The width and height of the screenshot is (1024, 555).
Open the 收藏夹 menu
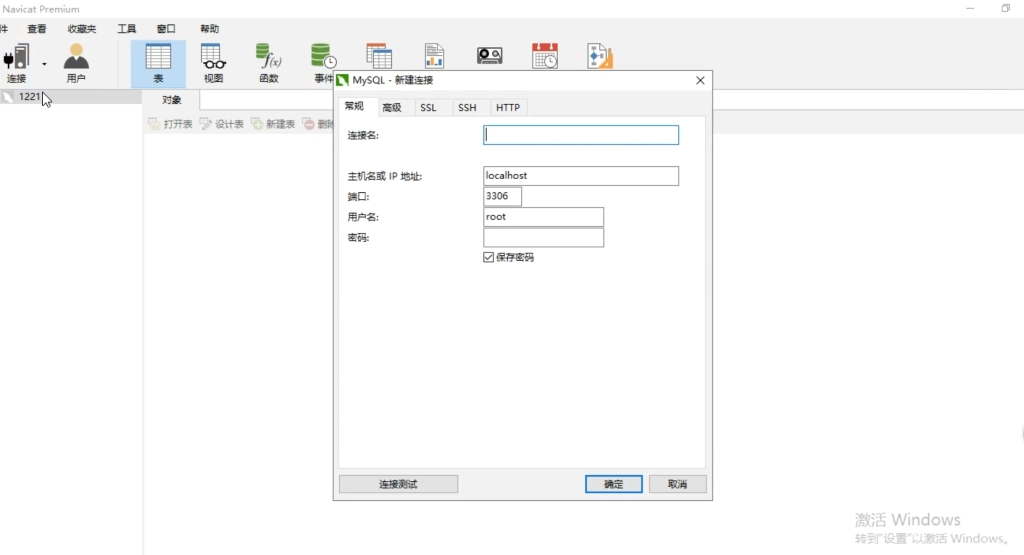82,29
